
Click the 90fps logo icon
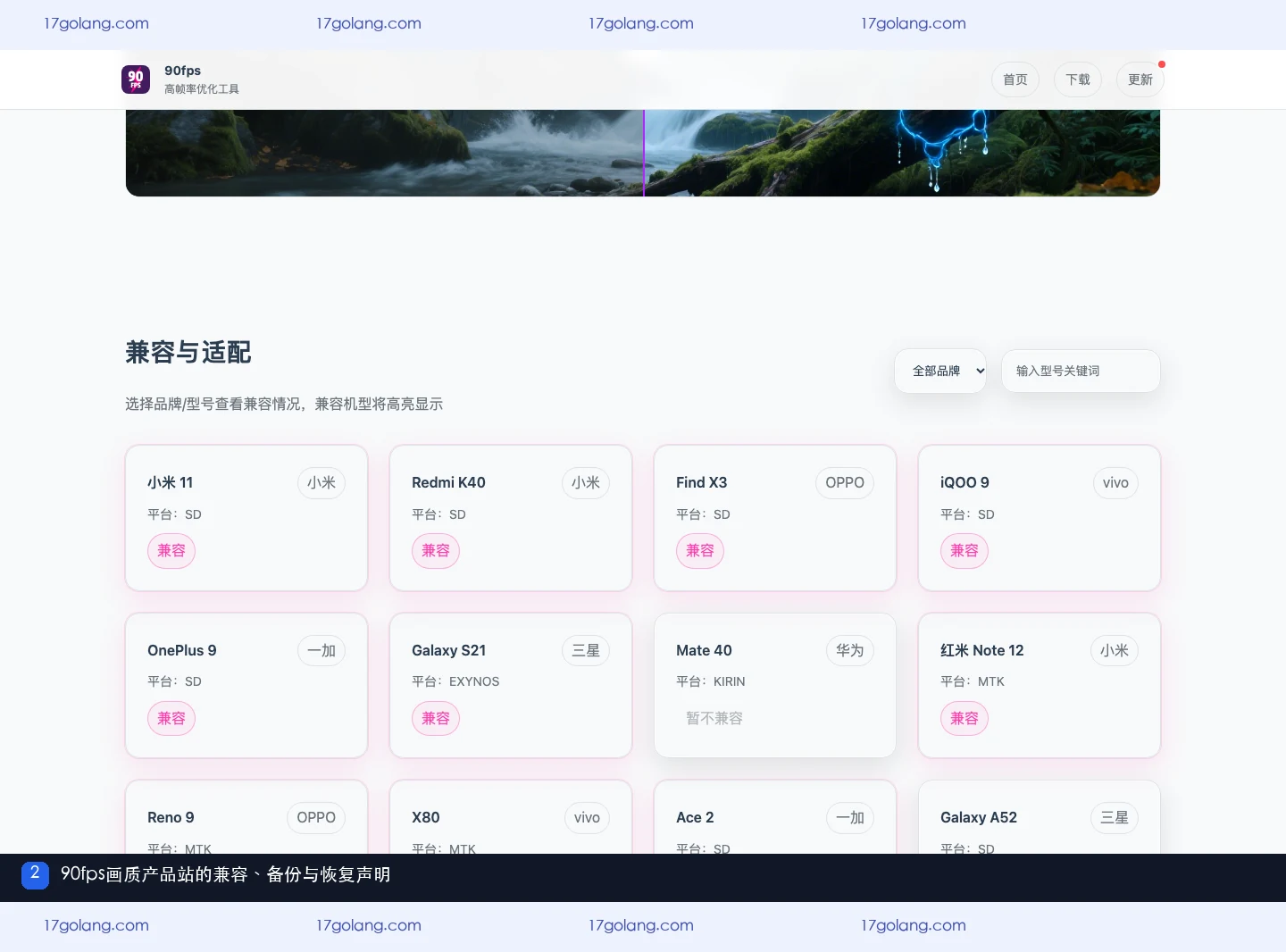(x=136, y=79)
